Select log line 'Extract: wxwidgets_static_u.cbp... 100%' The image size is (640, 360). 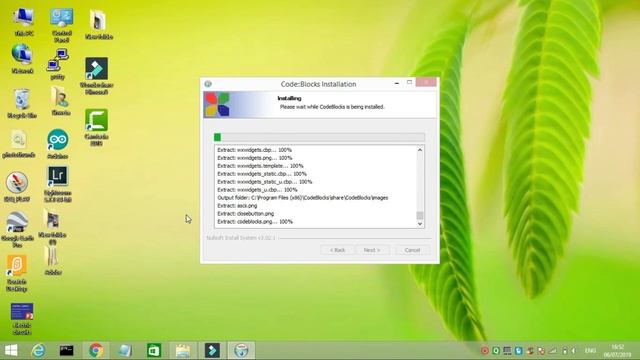click(264, 182)
